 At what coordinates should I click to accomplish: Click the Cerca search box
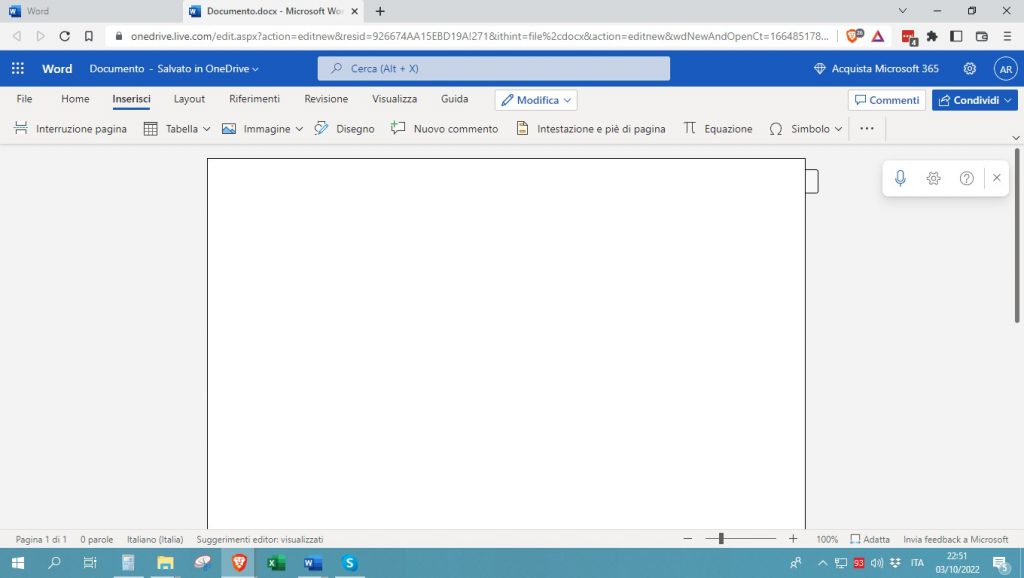coord(494,69)
